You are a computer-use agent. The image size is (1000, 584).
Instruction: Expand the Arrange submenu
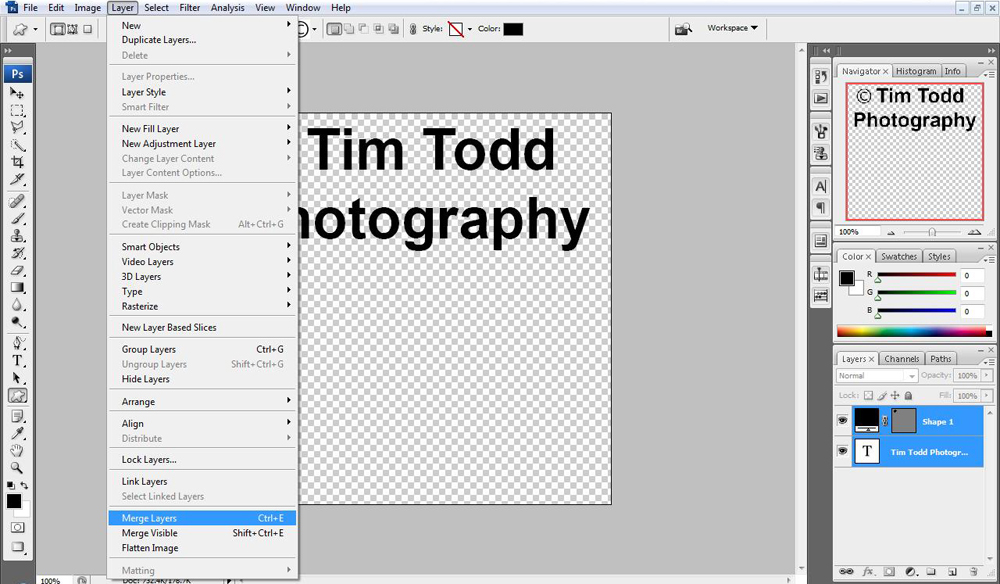pyautogui.click(x=202, y=402)
